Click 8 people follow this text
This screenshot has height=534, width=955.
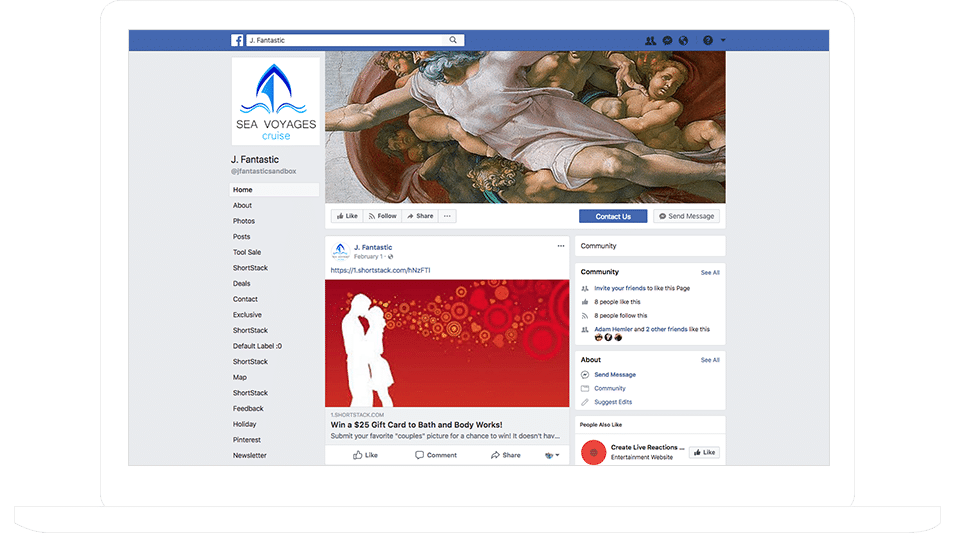[621, 316]
